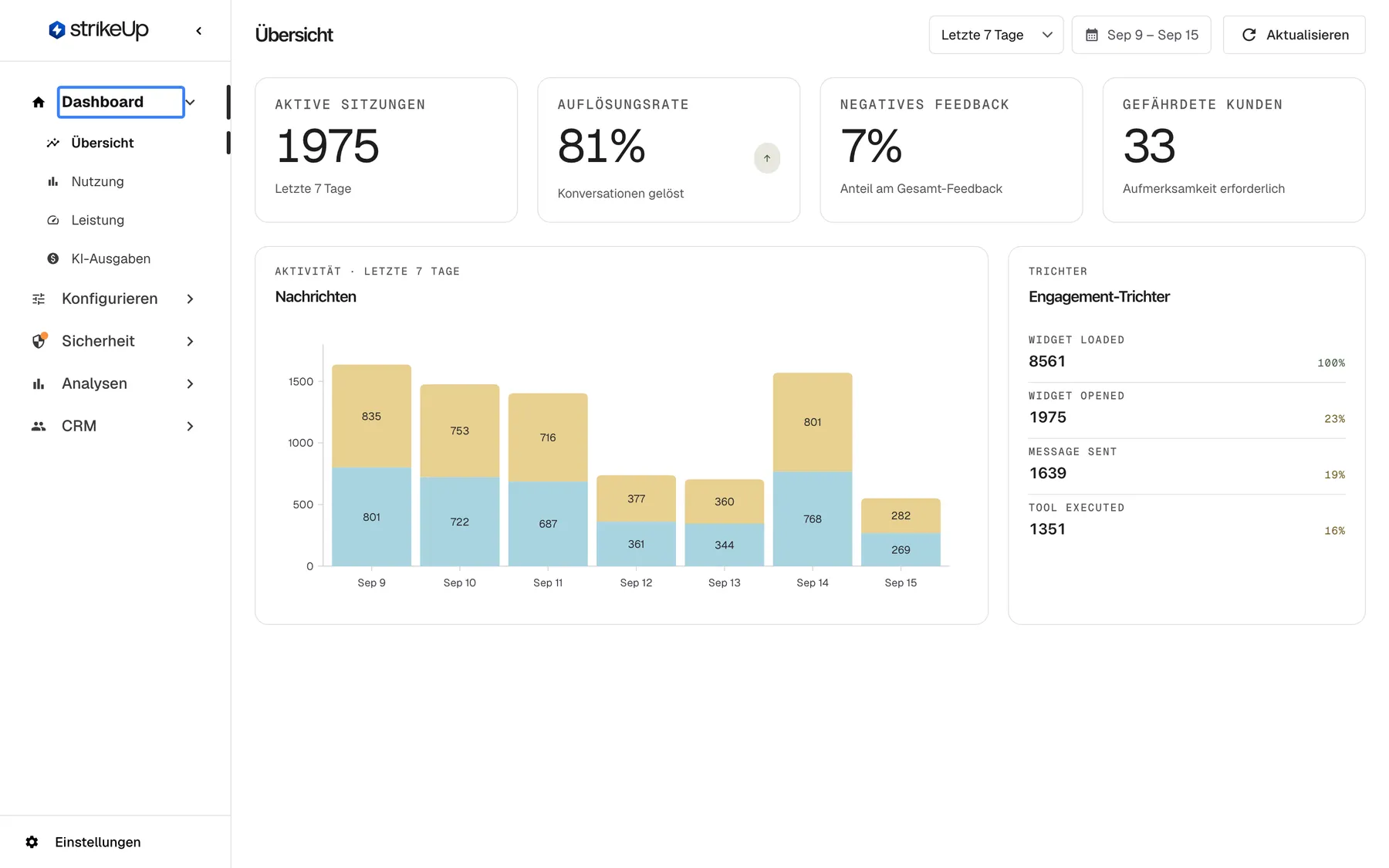
Task: Click the CRM people icon
Action: click(39, 426)
